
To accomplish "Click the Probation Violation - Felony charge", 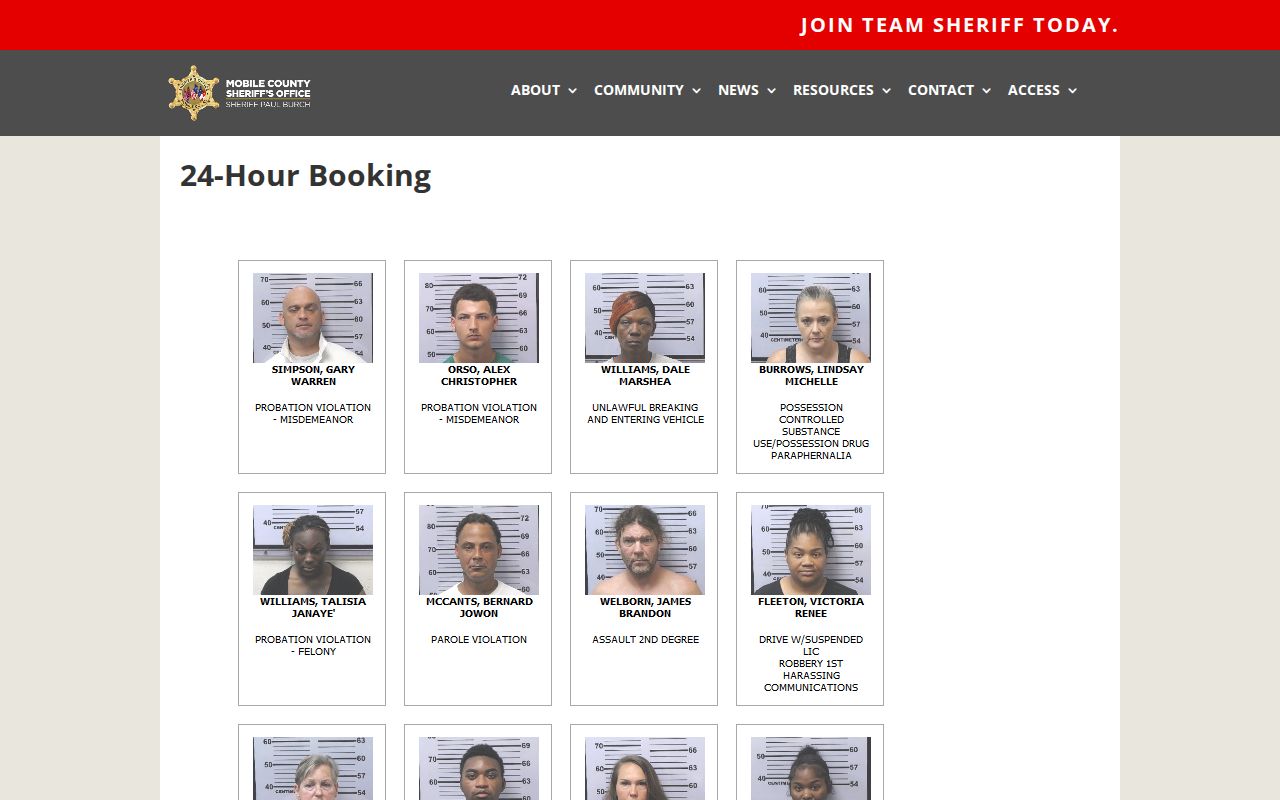I will pos(313,646).
